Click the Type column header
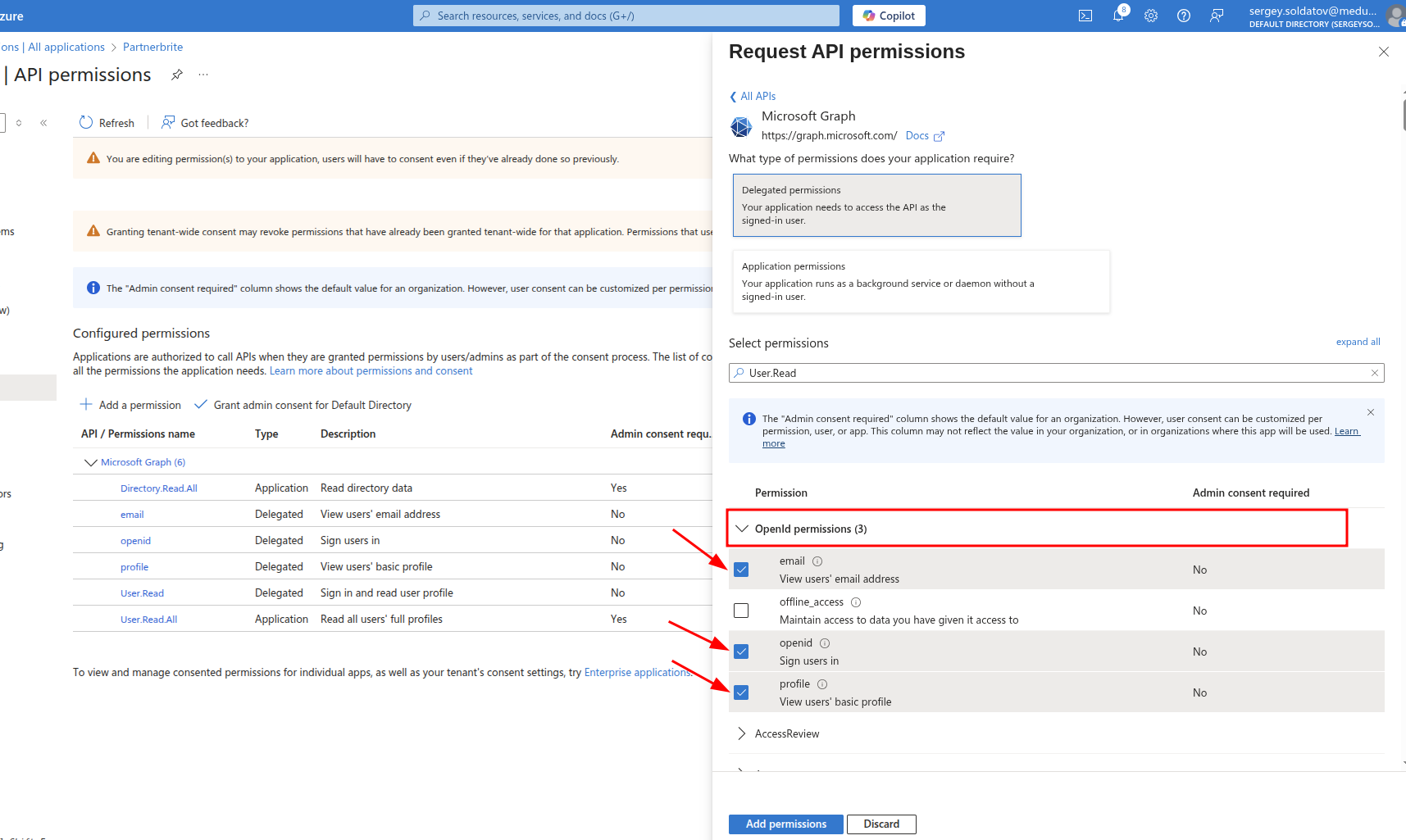This screenshot has height=840, width=1406. pos(266,434)
